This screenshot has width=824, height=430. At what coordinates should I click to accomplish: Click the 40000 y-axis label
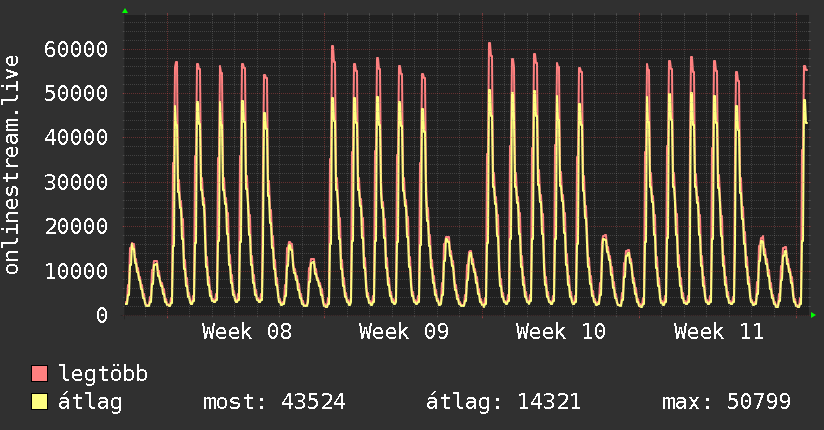click(x=76, y=138)
